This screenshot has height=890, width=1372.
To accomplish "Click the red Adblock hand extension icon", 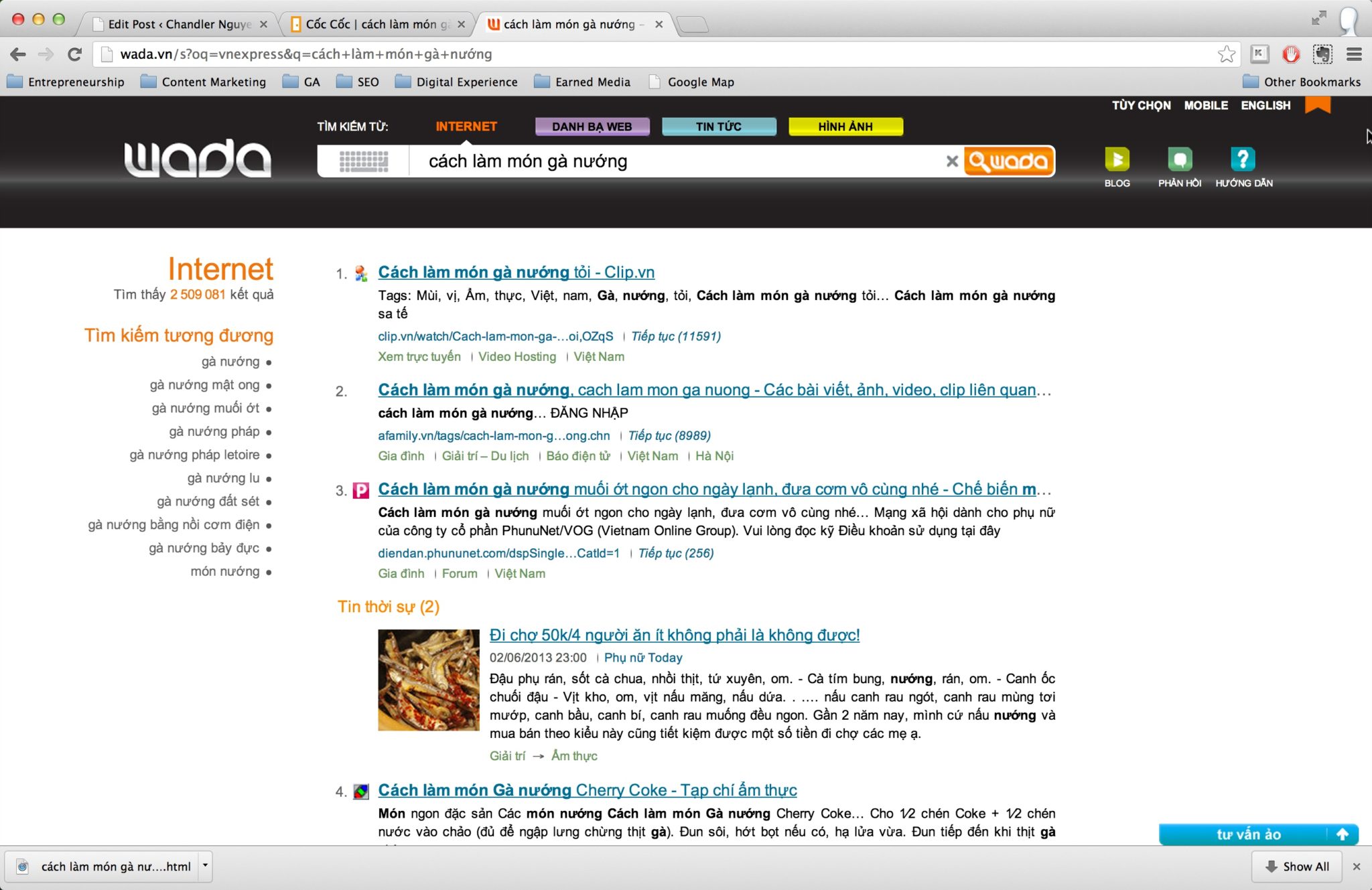I will pos(1291,54).
